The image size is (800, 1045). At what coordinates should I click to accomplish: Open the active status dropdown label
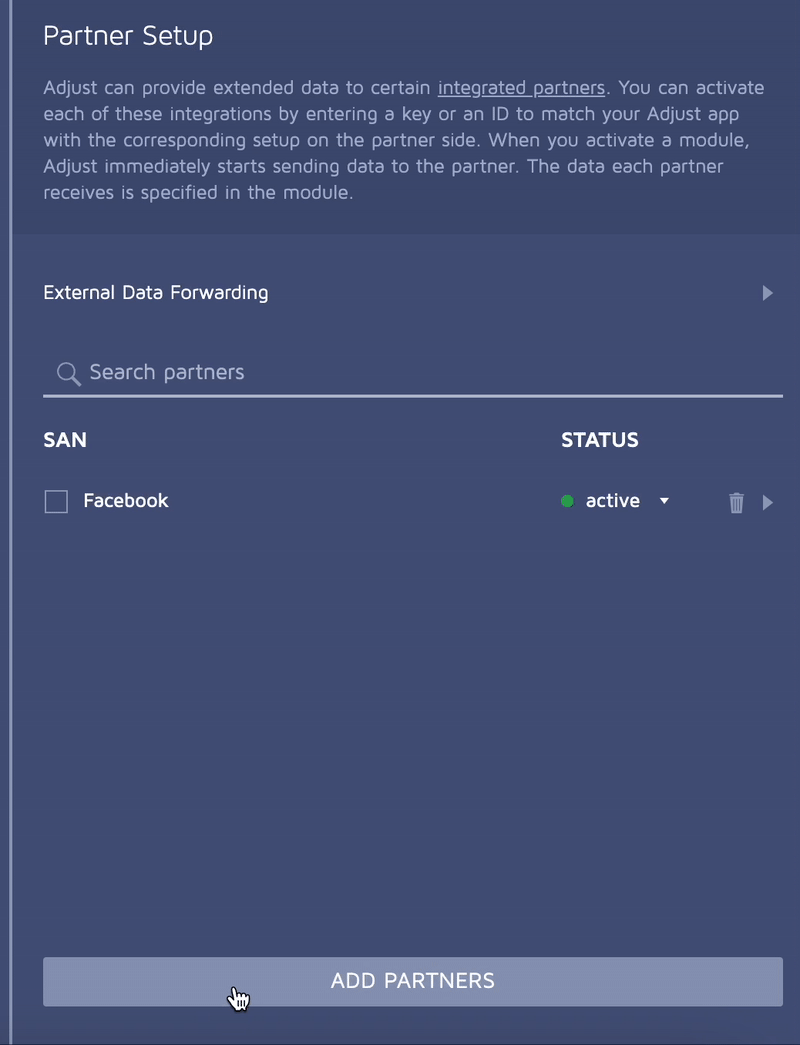click(x=612, y=501)
